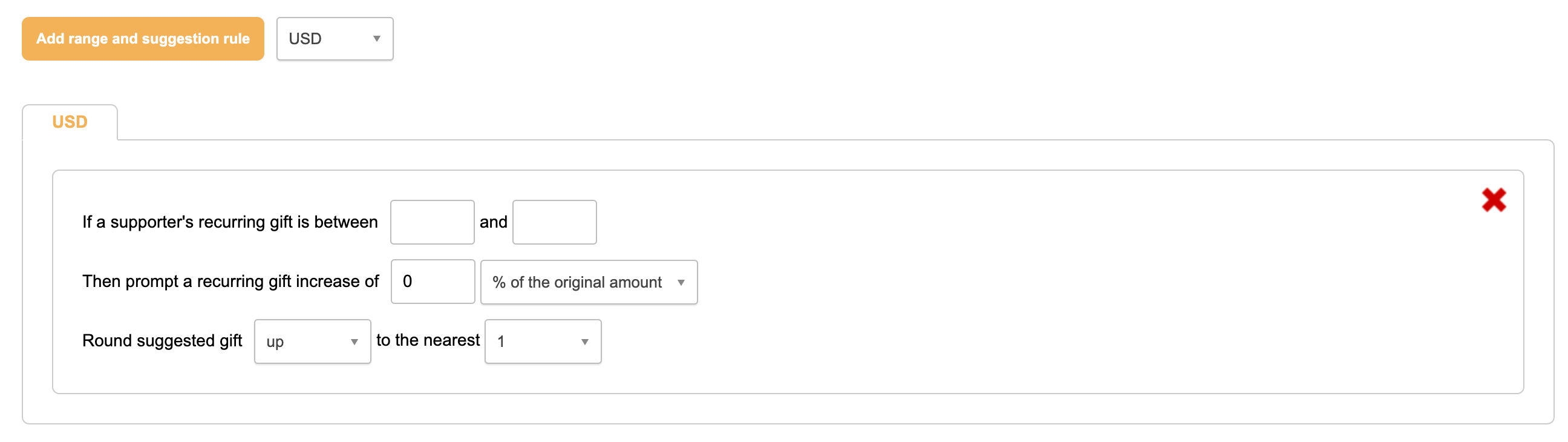Open the nearest value "1" dropdown

tap(543, 341)
